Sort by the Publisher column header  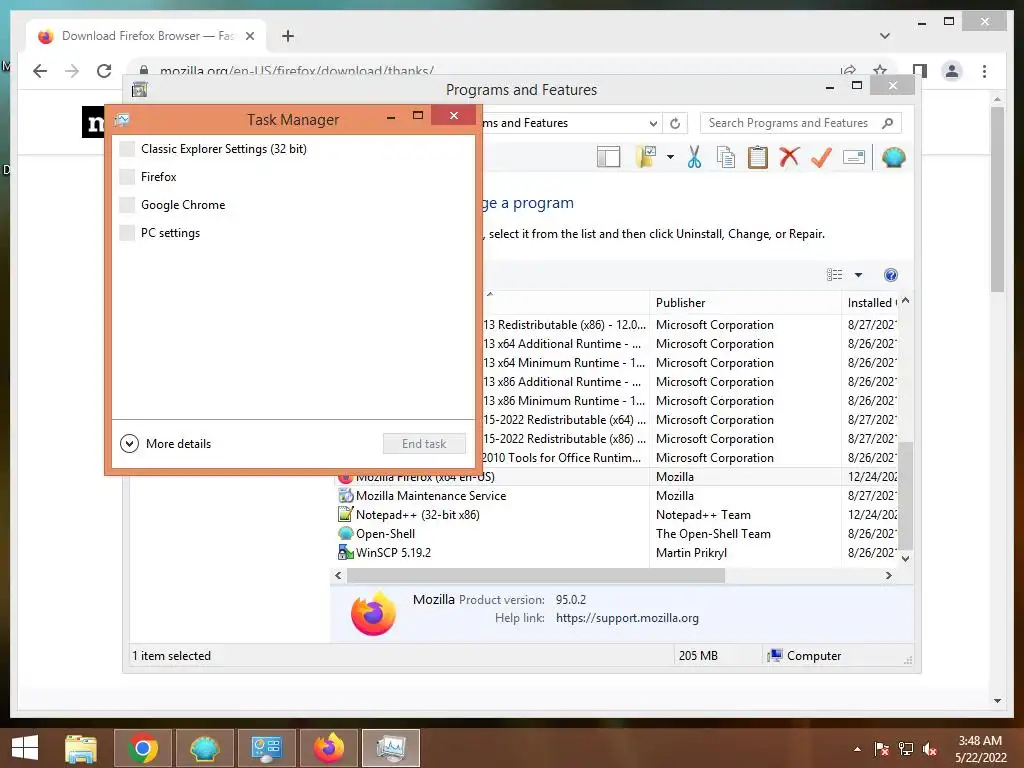tap(746, 302)
